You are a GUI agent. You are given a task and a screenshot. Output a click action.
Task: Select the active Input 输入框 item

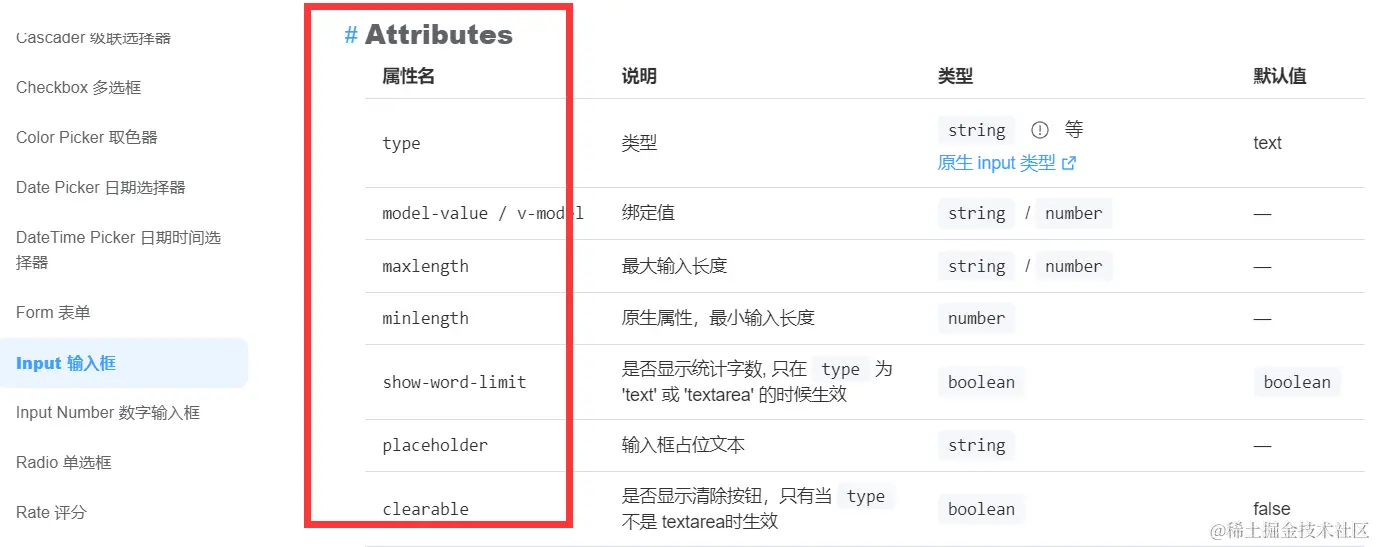[x=124, y=363]
